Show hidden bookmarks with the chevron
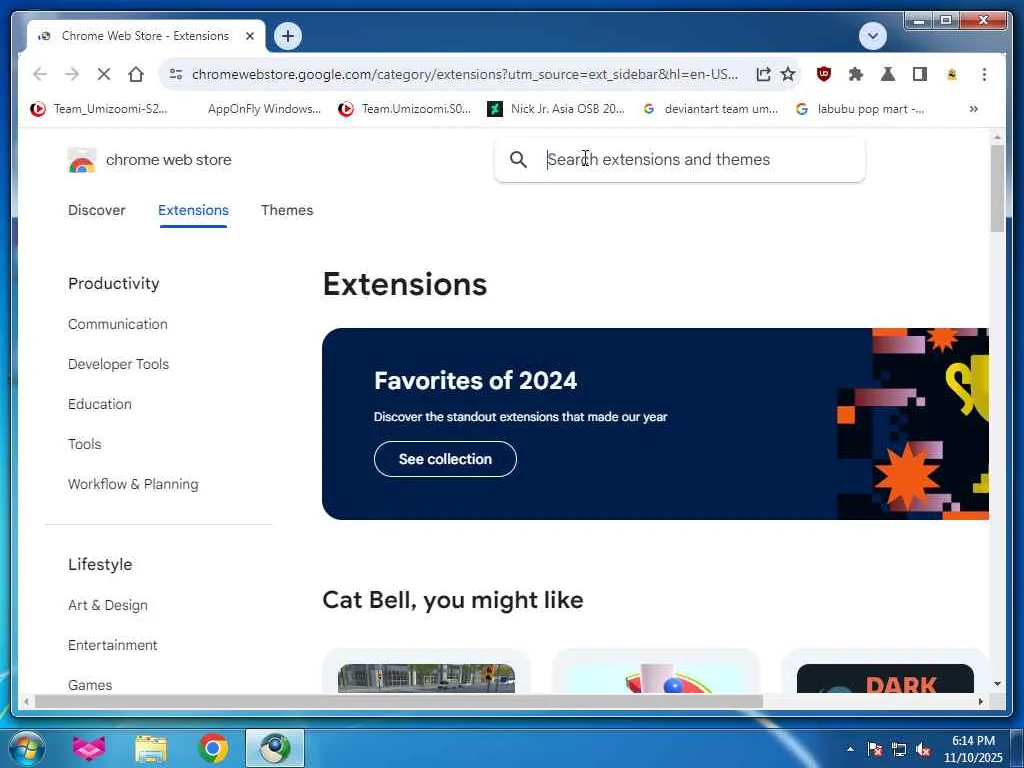This screenshot has width=1024, height=768. point(974,109)
